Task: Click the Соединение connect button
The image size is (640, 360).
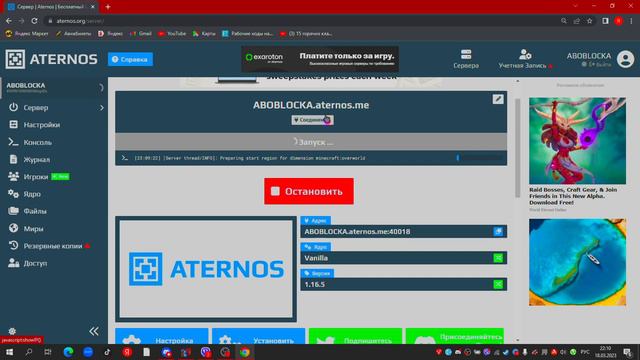Action: [312, 120]
